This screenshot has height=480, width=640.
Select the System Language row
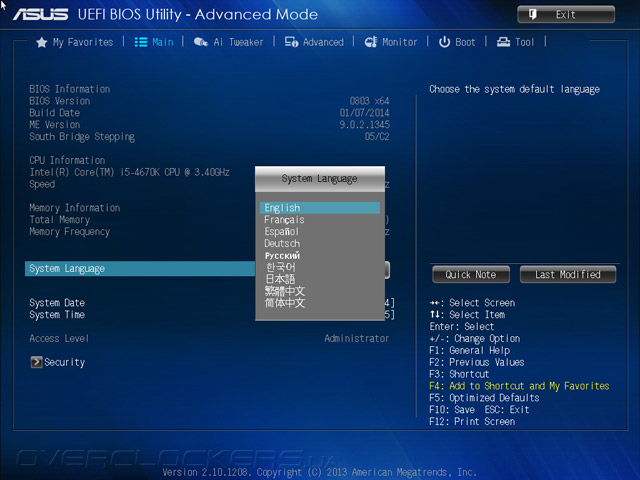tap(140, 269)
